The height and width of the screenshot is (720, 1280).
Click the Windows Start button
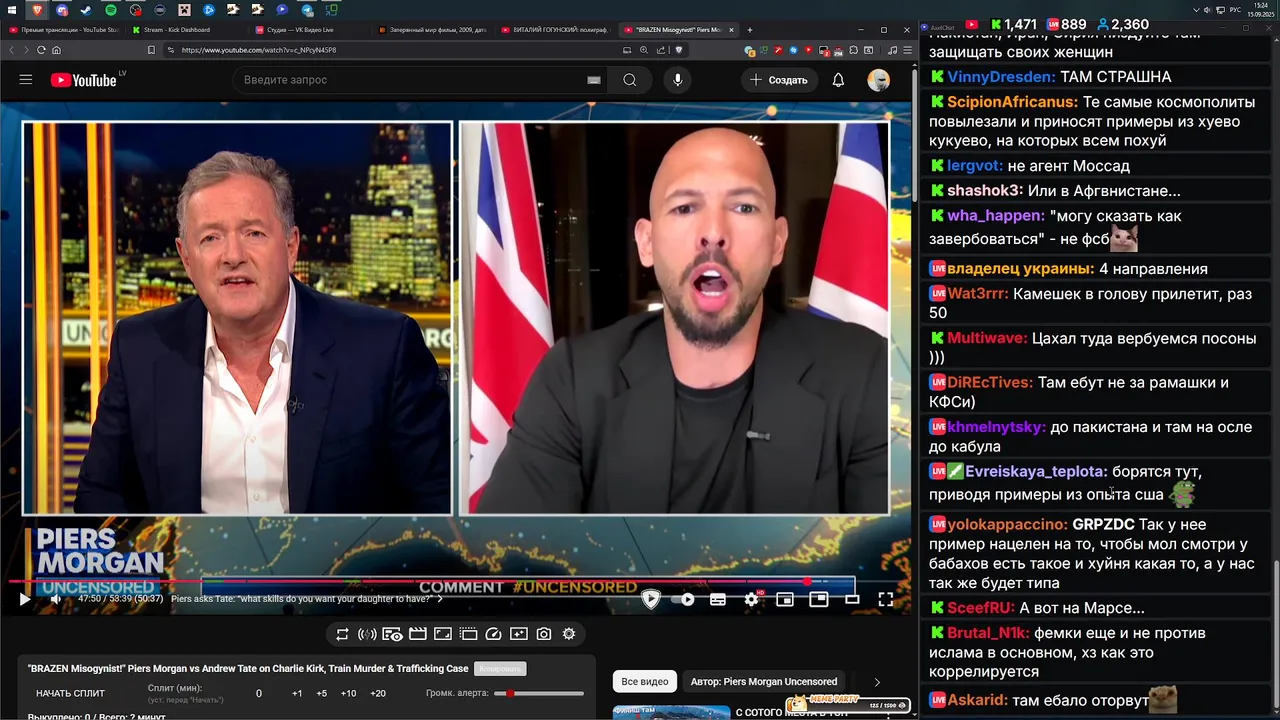coord(11,10)
